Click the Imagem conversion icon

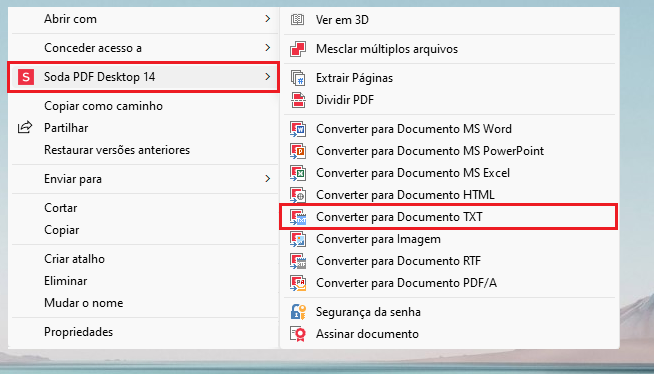pyautogui.click(x=298, y=239)
